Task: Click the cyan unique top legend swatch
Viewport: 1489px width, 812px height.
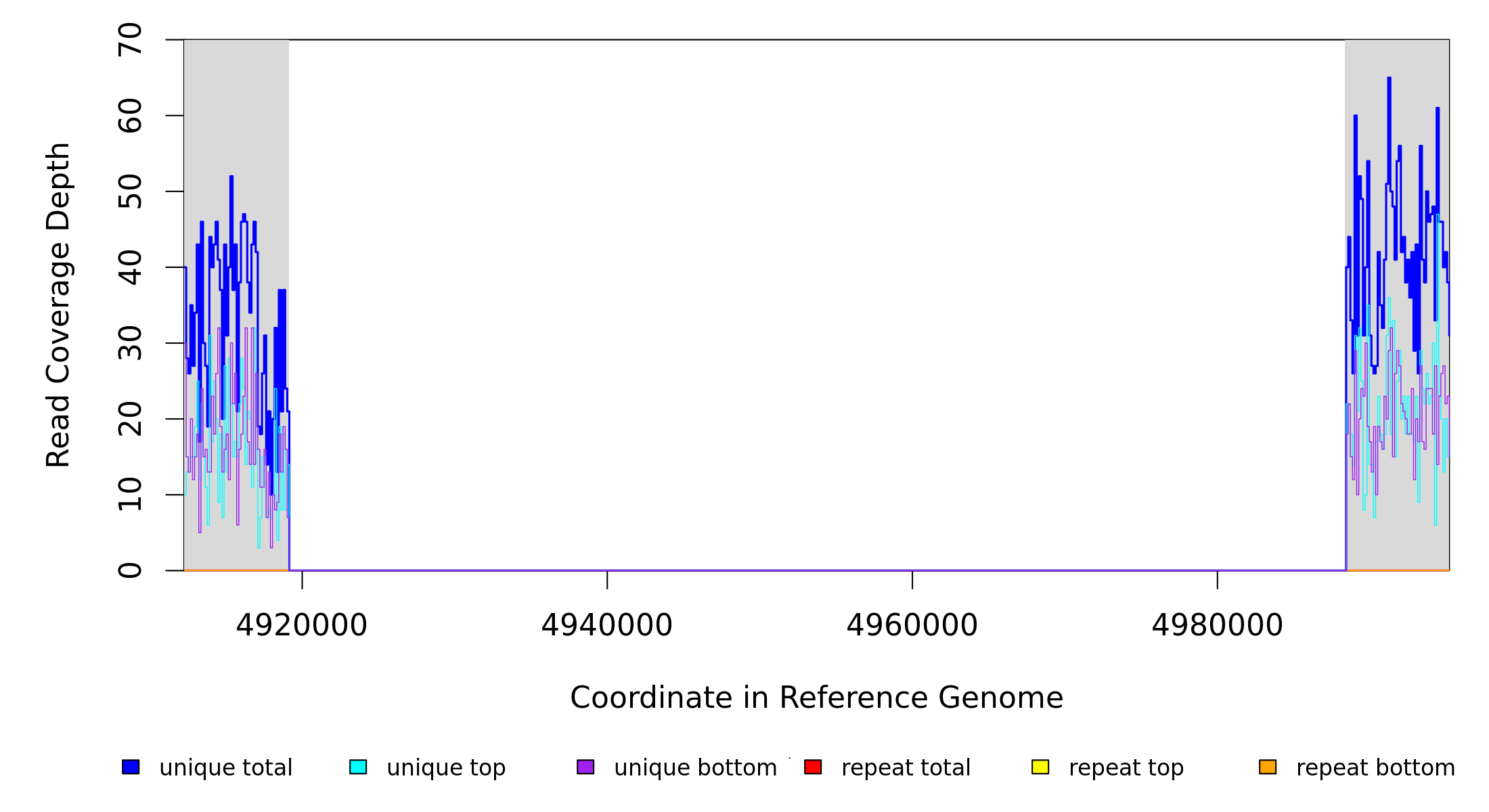Action: click(x=358, y=767)
